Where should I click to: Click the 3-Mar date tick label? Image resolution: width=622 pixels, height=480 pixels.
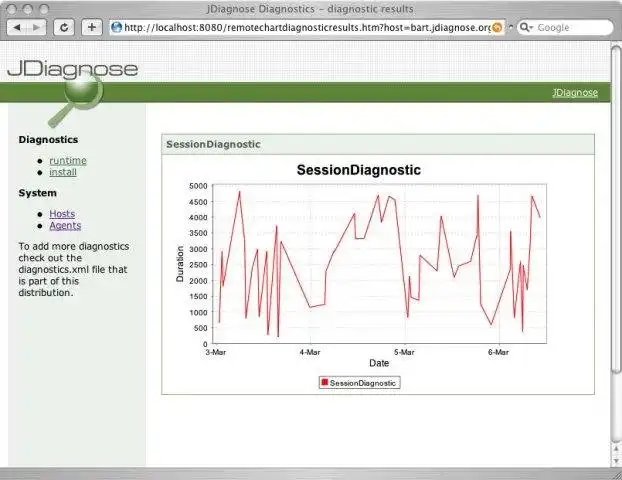pyautogui.click(x=215, y=352)
